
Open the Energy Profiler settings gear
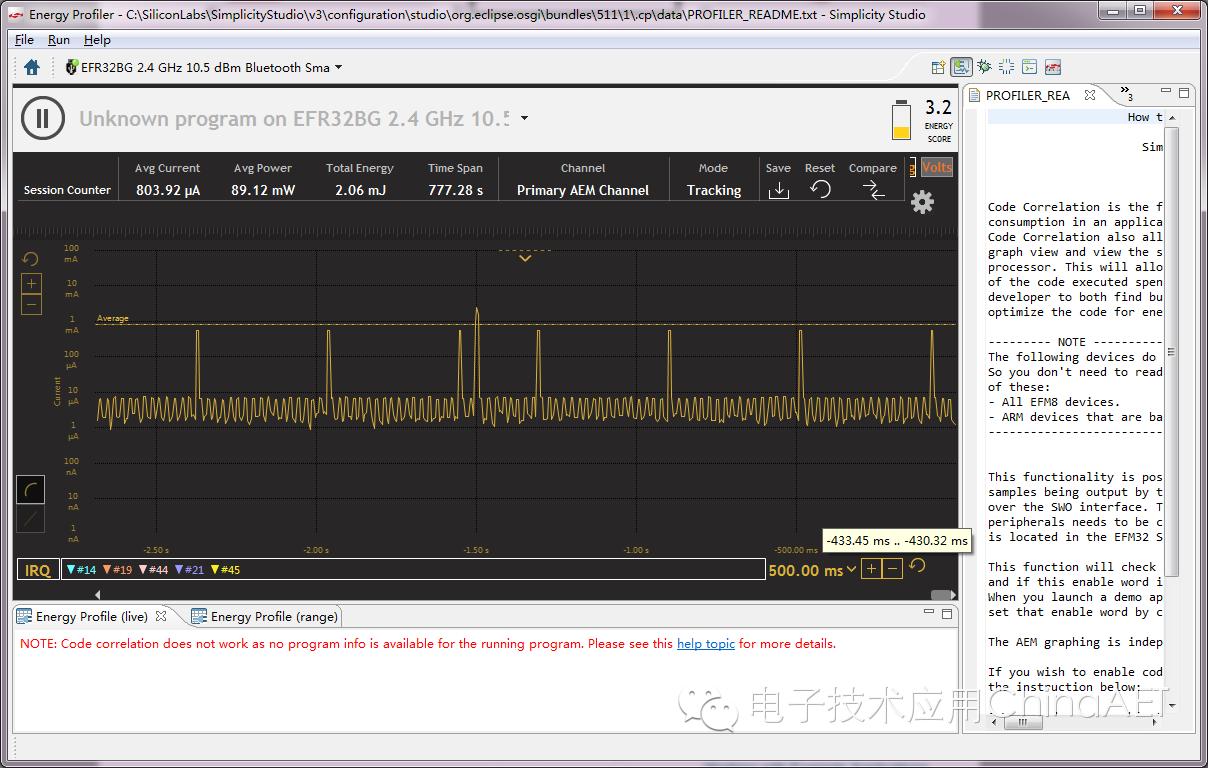(x=921, y=201)
